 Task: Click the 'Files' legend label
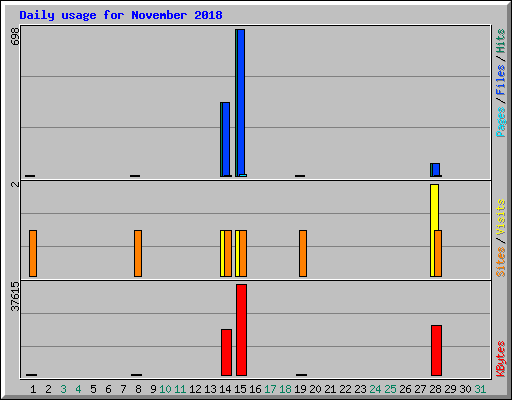coord(501,79)
